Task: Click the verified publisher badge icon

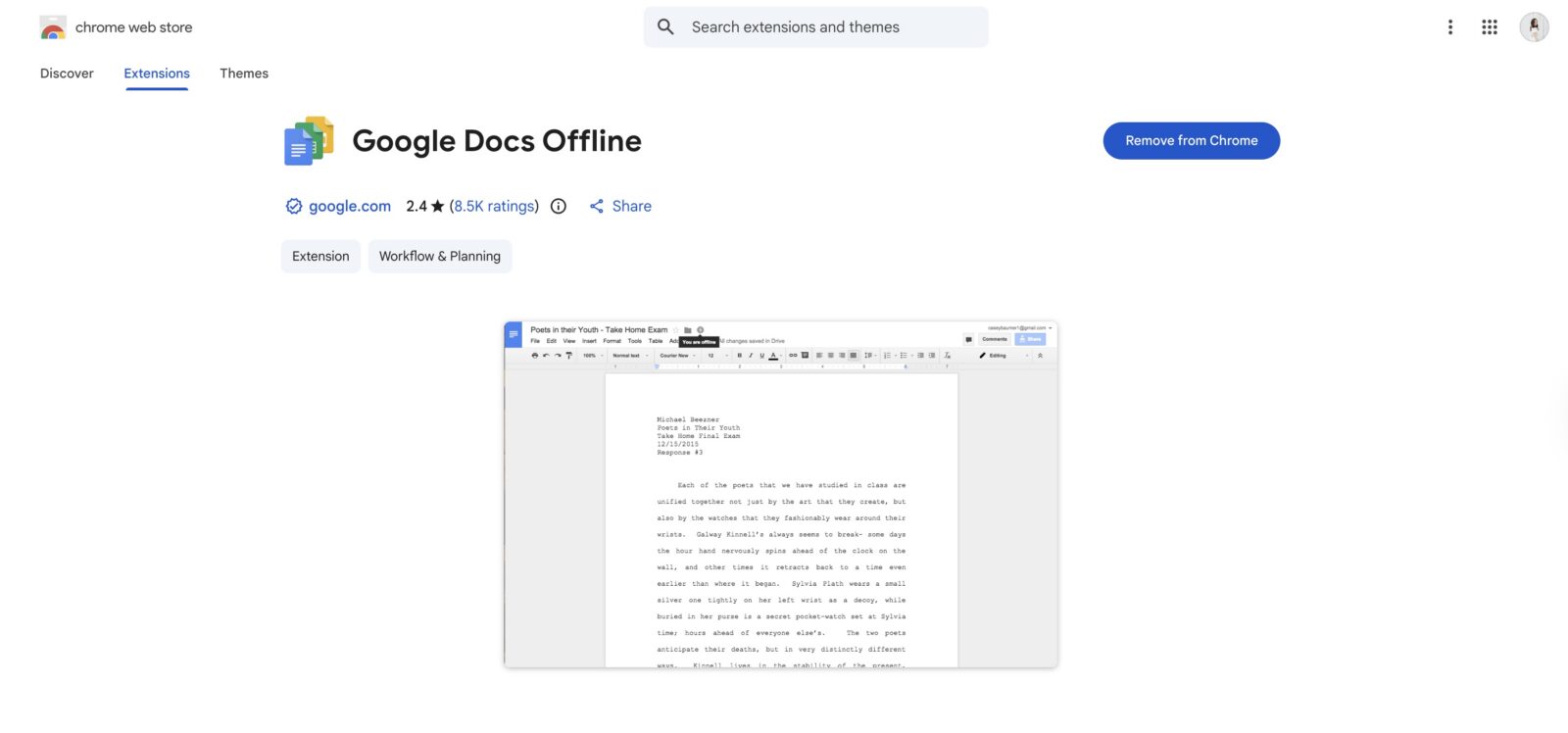Action: [x=293, y=206]
